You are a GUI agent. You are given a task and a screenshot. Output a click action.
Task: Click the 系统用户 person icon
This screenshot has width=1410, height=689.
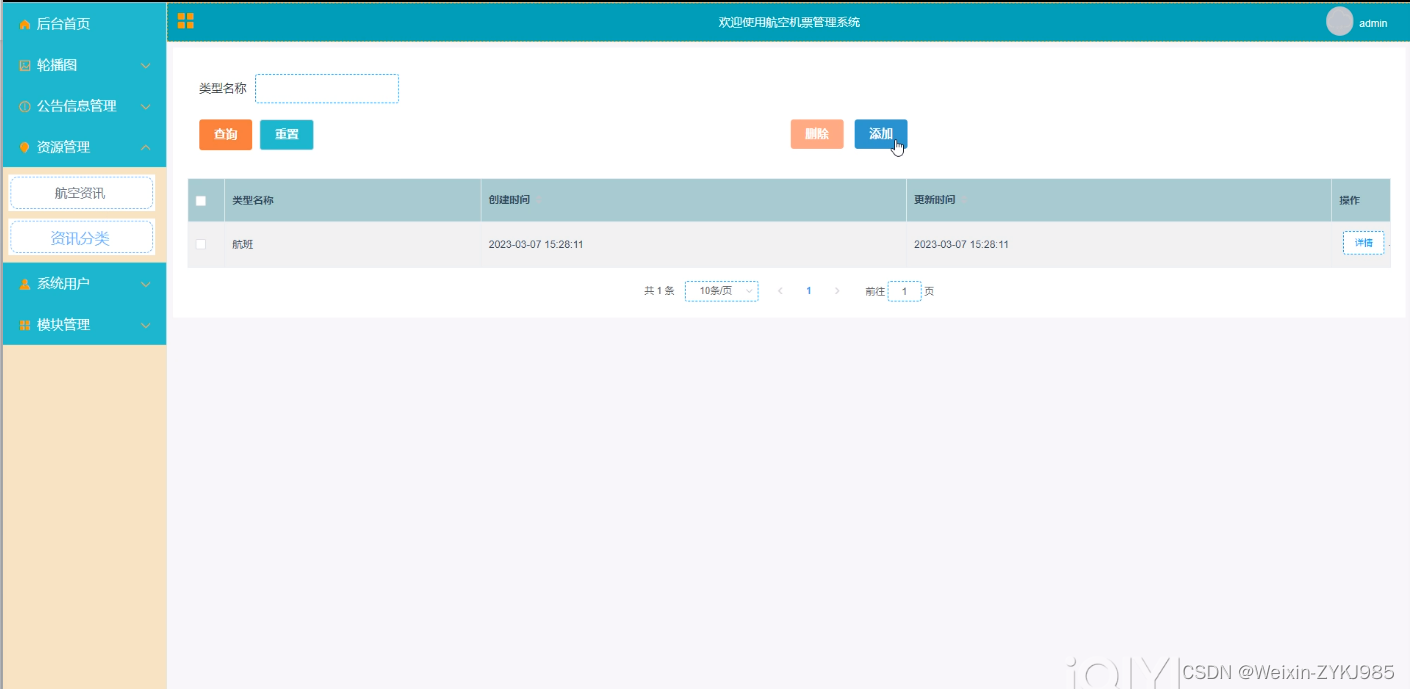(25, 284)
